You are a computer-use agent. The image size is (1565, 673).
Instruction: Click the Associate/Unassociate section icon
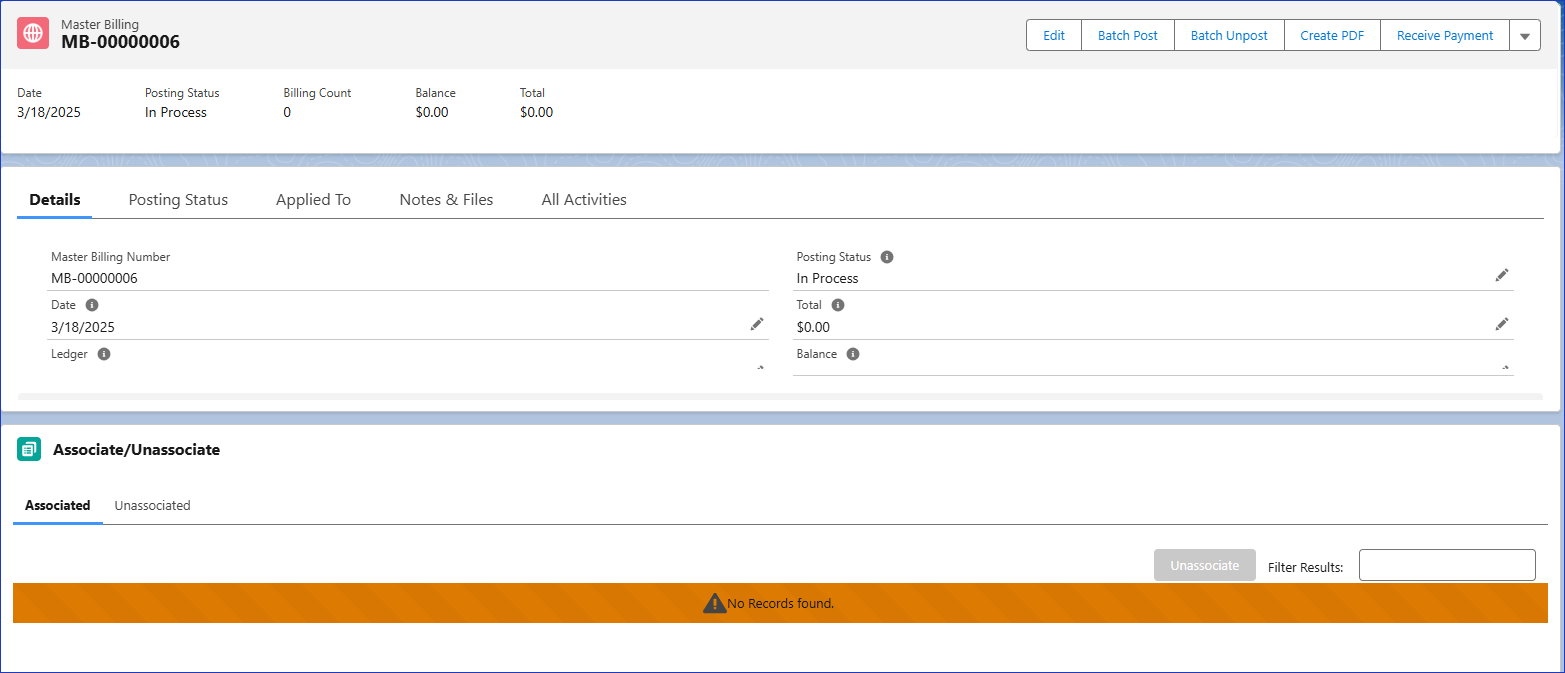tap(29, 450)
